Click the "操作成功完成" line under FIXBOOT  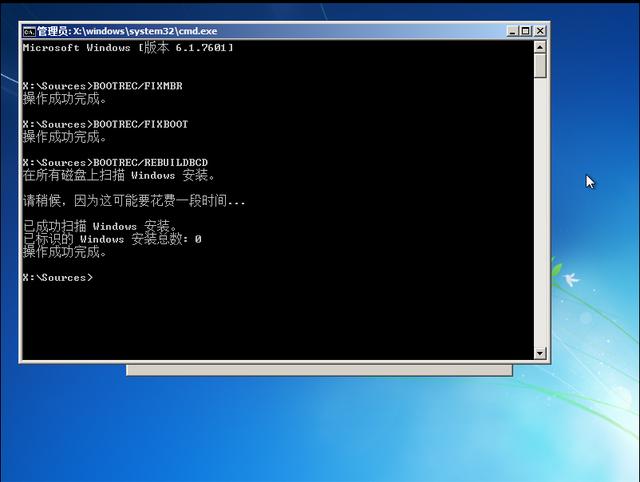[64, 137]
